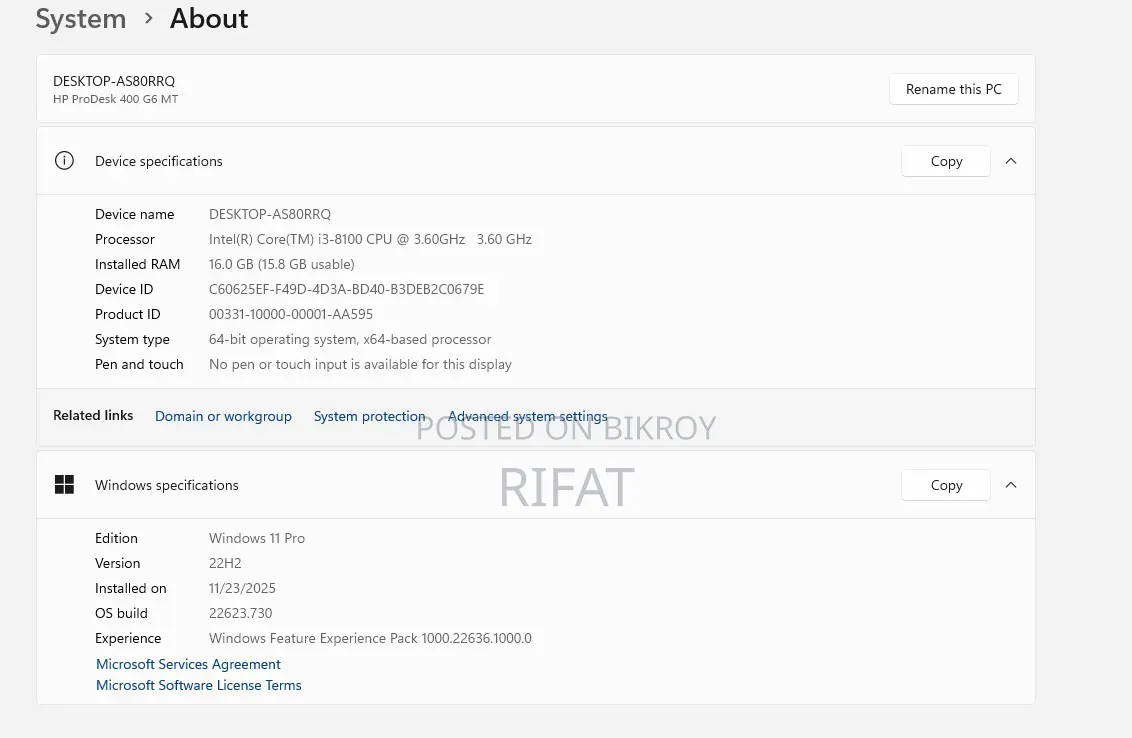Click the Processor label

tap(125, 239)
